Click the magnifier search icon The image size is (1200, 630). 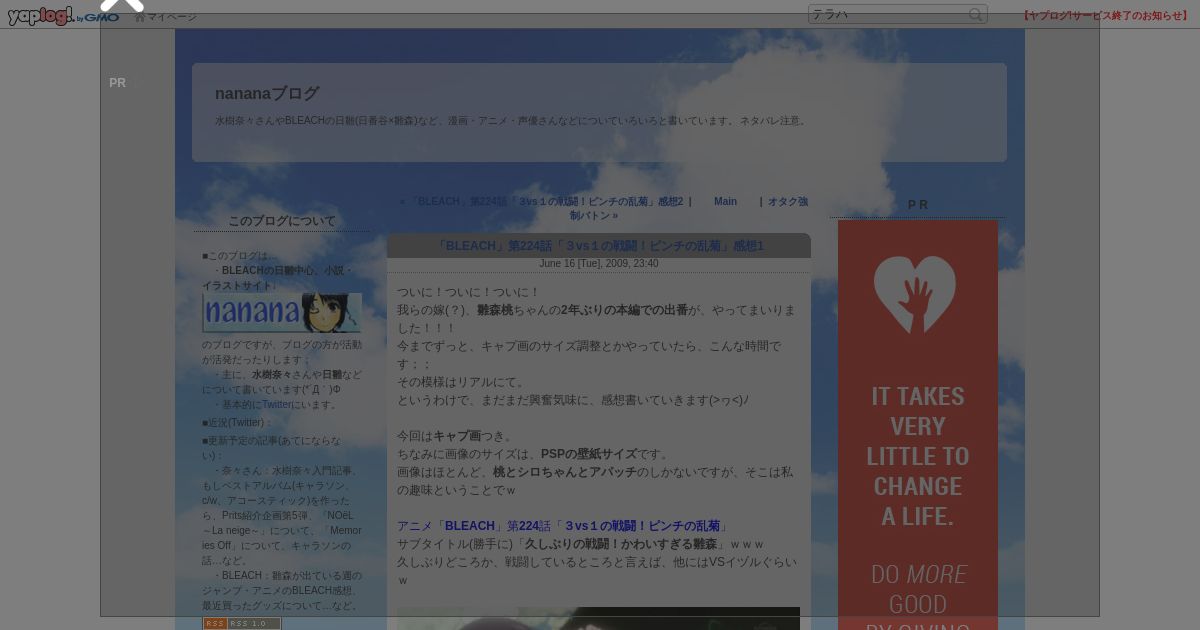[976, 14]
